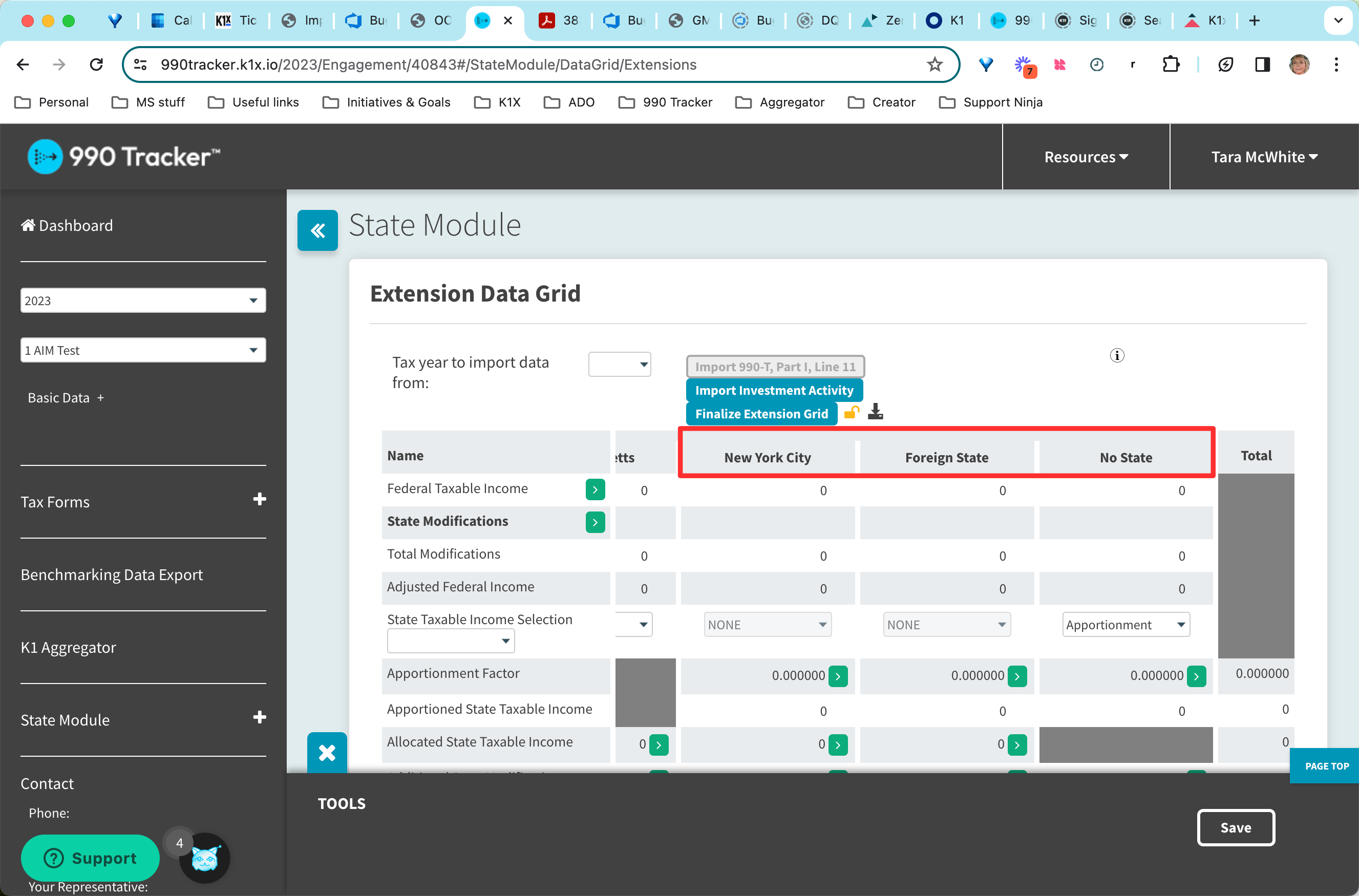Open the 1 AIM Test entity dropdown
This screenshot has width=1359, height=896.
point(143,350)
